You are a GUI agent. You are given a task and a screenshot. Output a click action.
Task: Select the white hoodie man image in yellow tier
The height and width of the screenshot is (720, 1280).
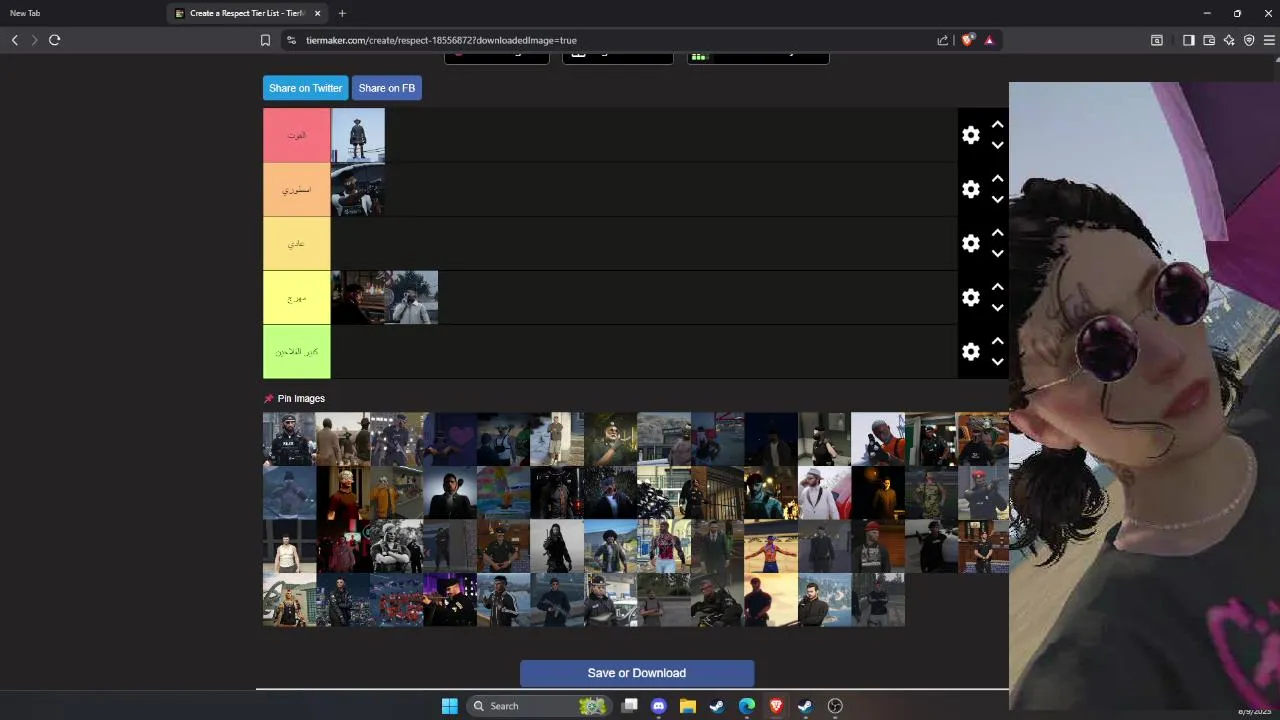(x=411, y=297)
